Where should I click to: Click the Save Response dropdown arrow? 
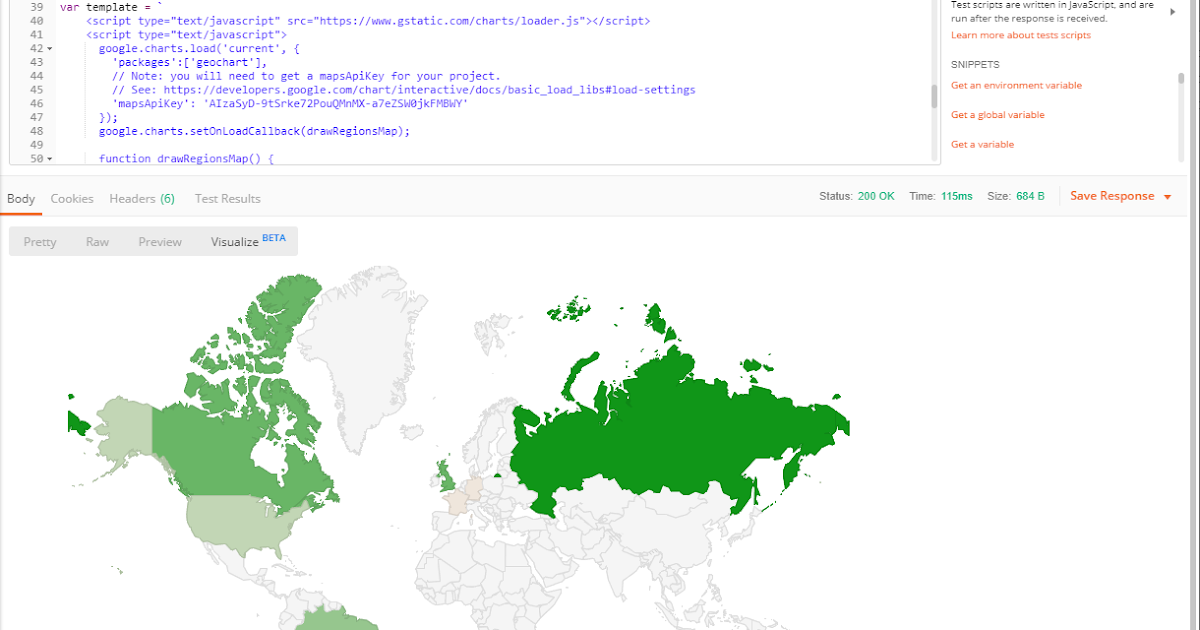[x=1167, y=197]
